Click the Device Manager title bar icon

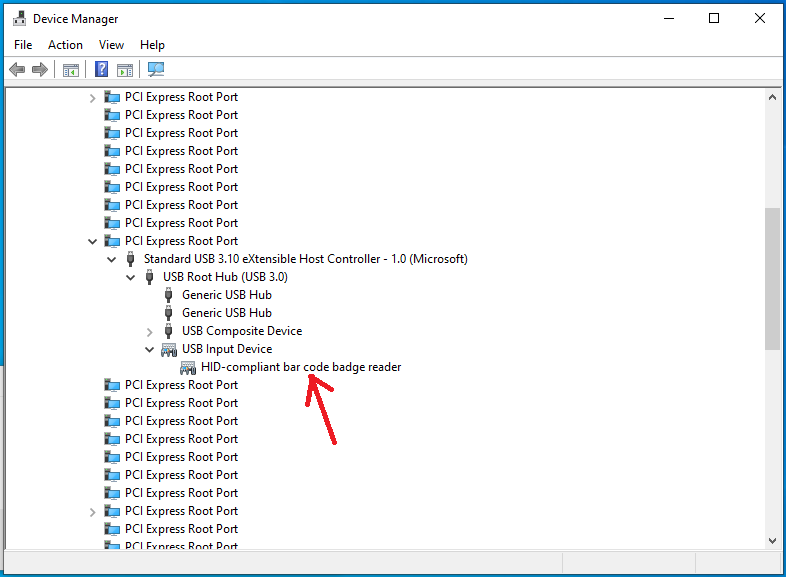click(x=20, y=19)
